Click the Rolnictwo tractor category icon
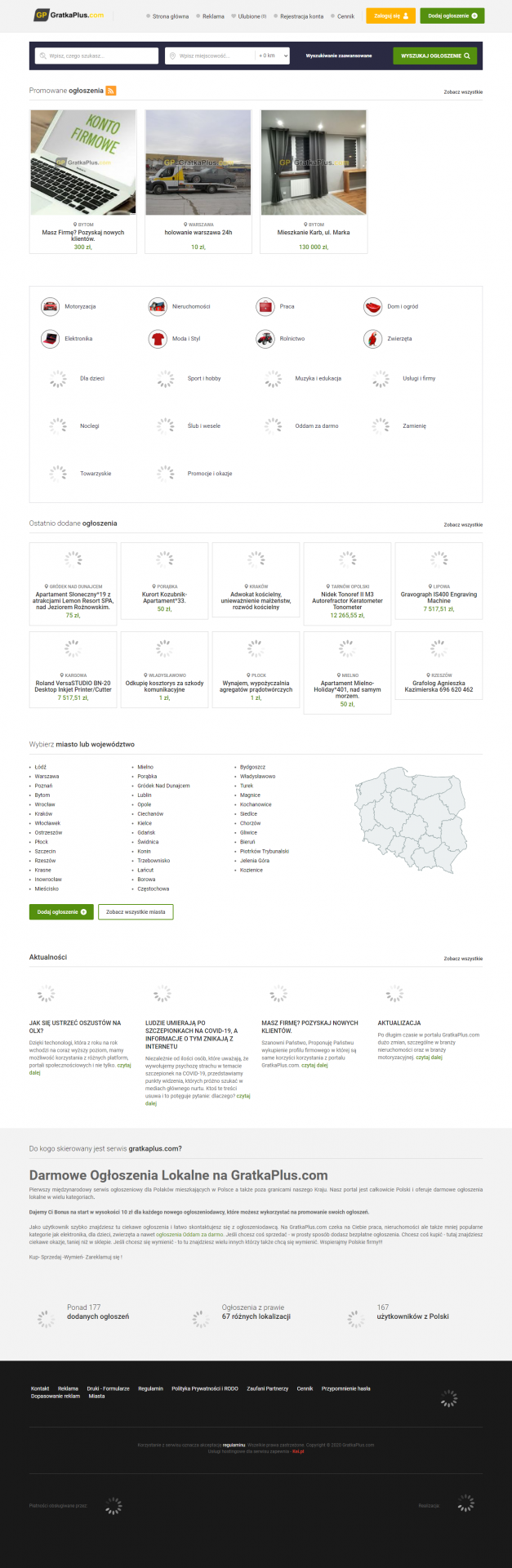 coord(265,338)
